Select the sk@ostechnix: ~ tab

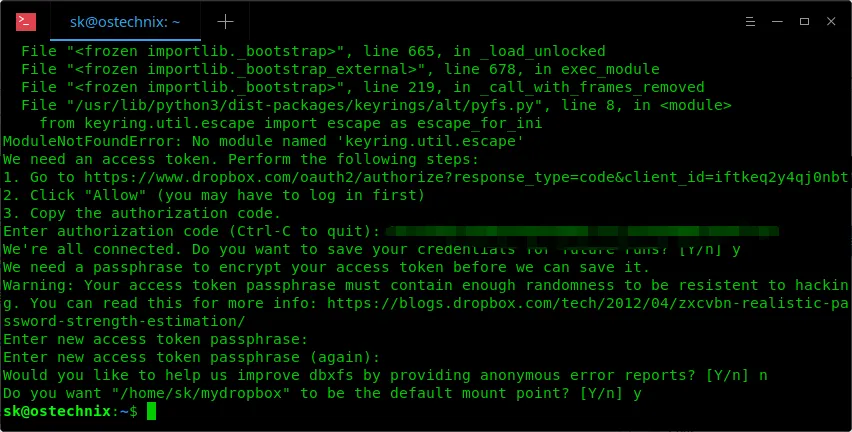124,21
